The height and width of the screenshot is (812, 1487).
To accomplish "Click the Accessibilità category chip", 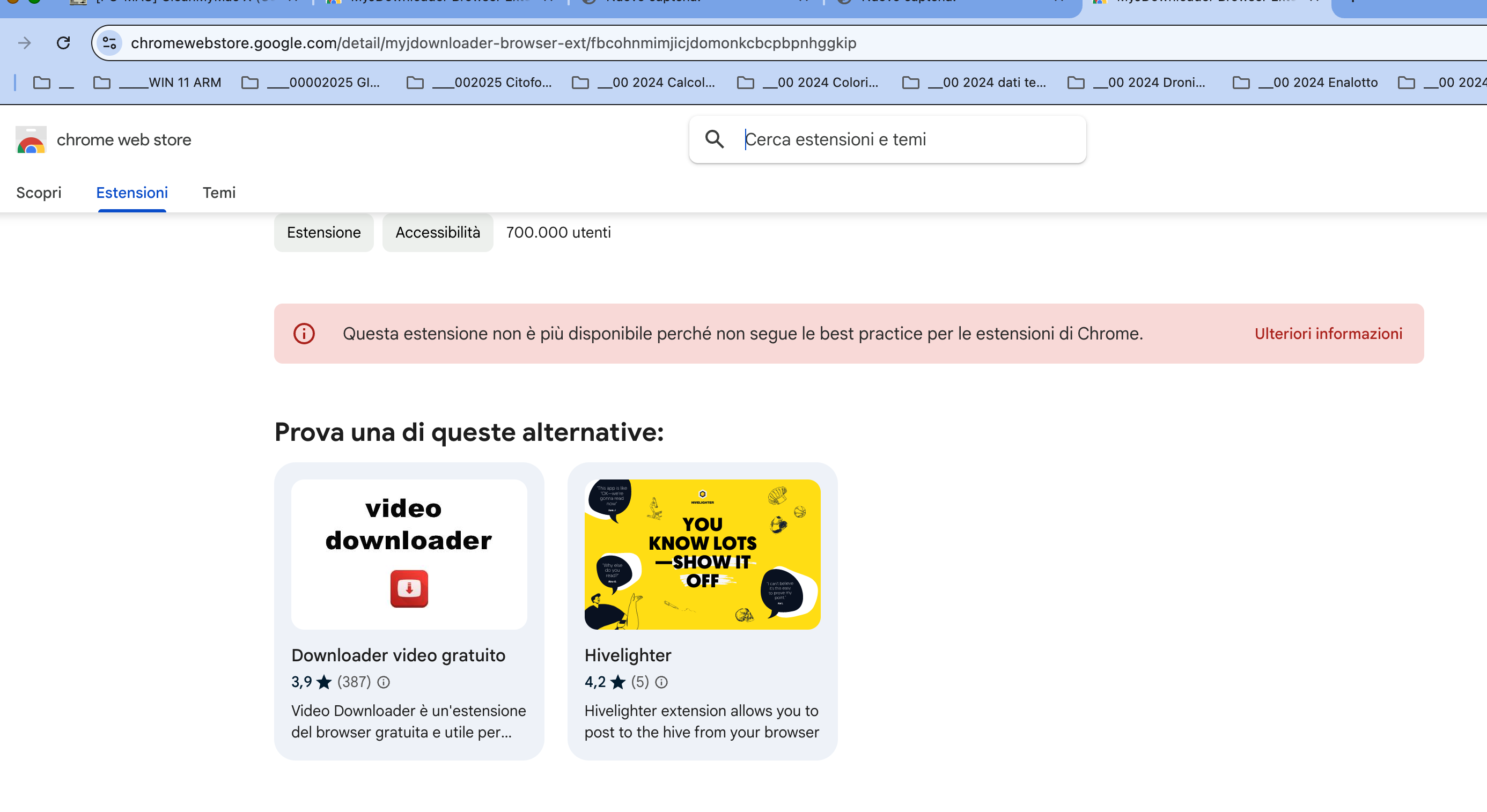I will click(x=438, y=233).
